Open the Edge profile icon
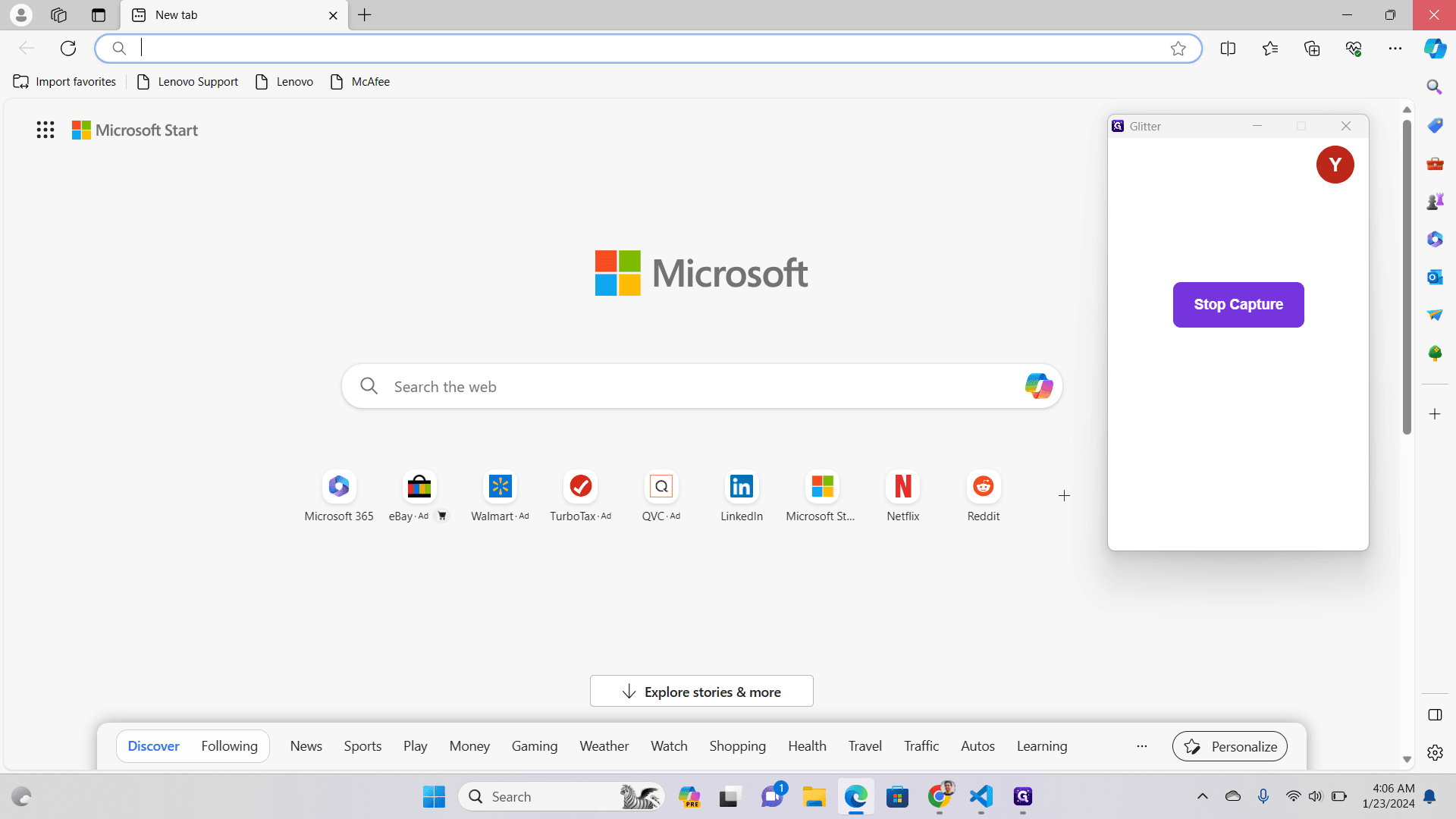This screenshot has height=819, width=1456. point(21,15)
